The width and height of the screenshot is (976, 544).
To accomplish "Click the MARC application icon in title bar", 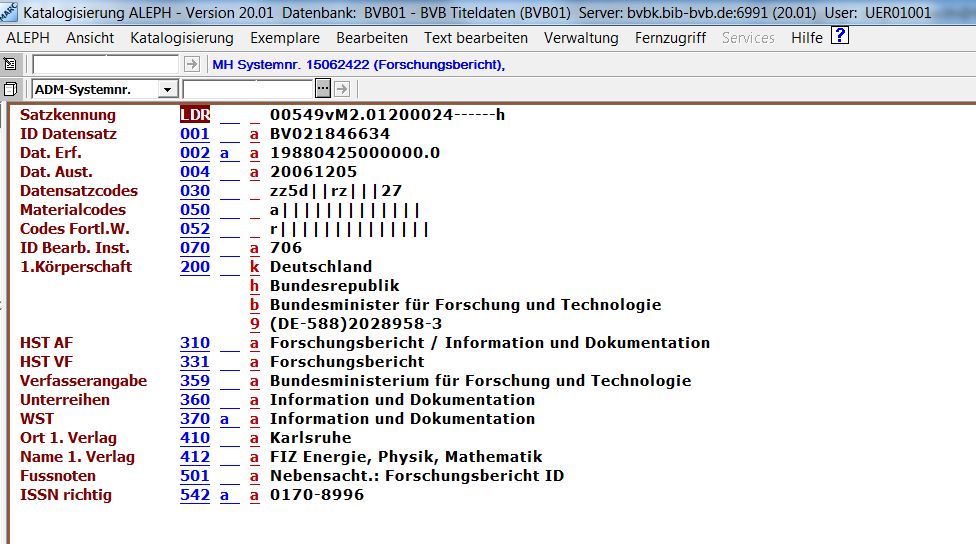I will click(x=9, y=13).
